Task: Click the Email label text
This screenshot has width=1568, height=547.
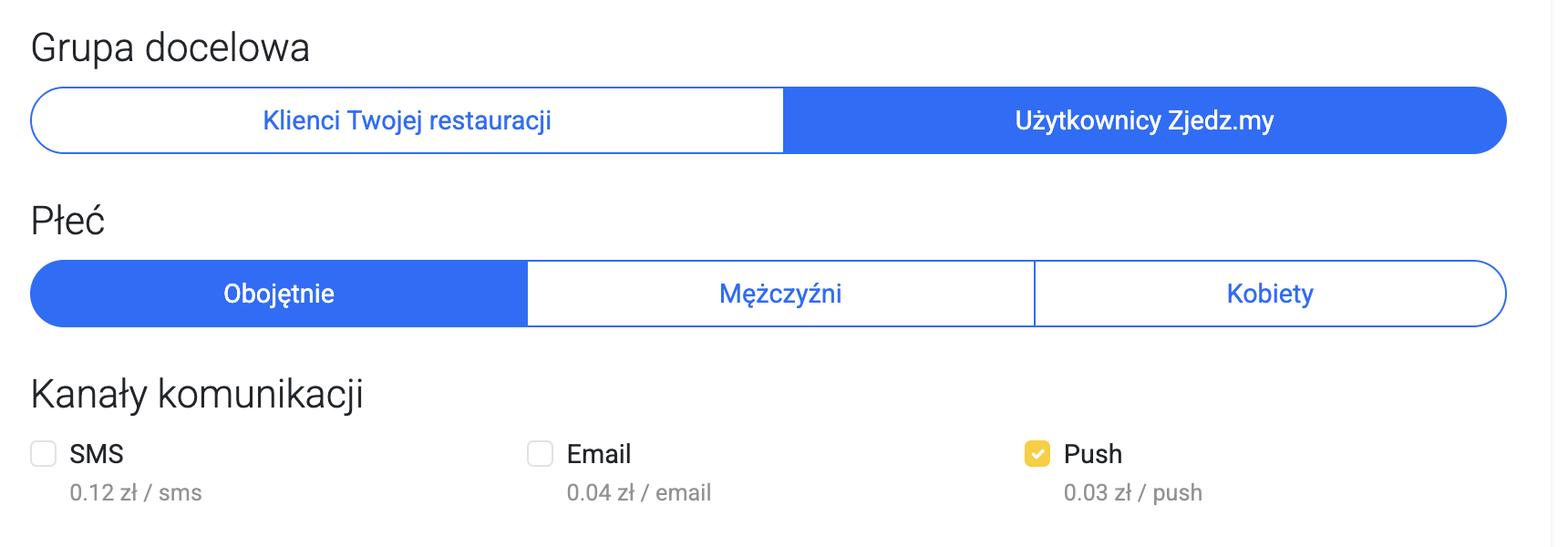Action: tap(599, 454)
